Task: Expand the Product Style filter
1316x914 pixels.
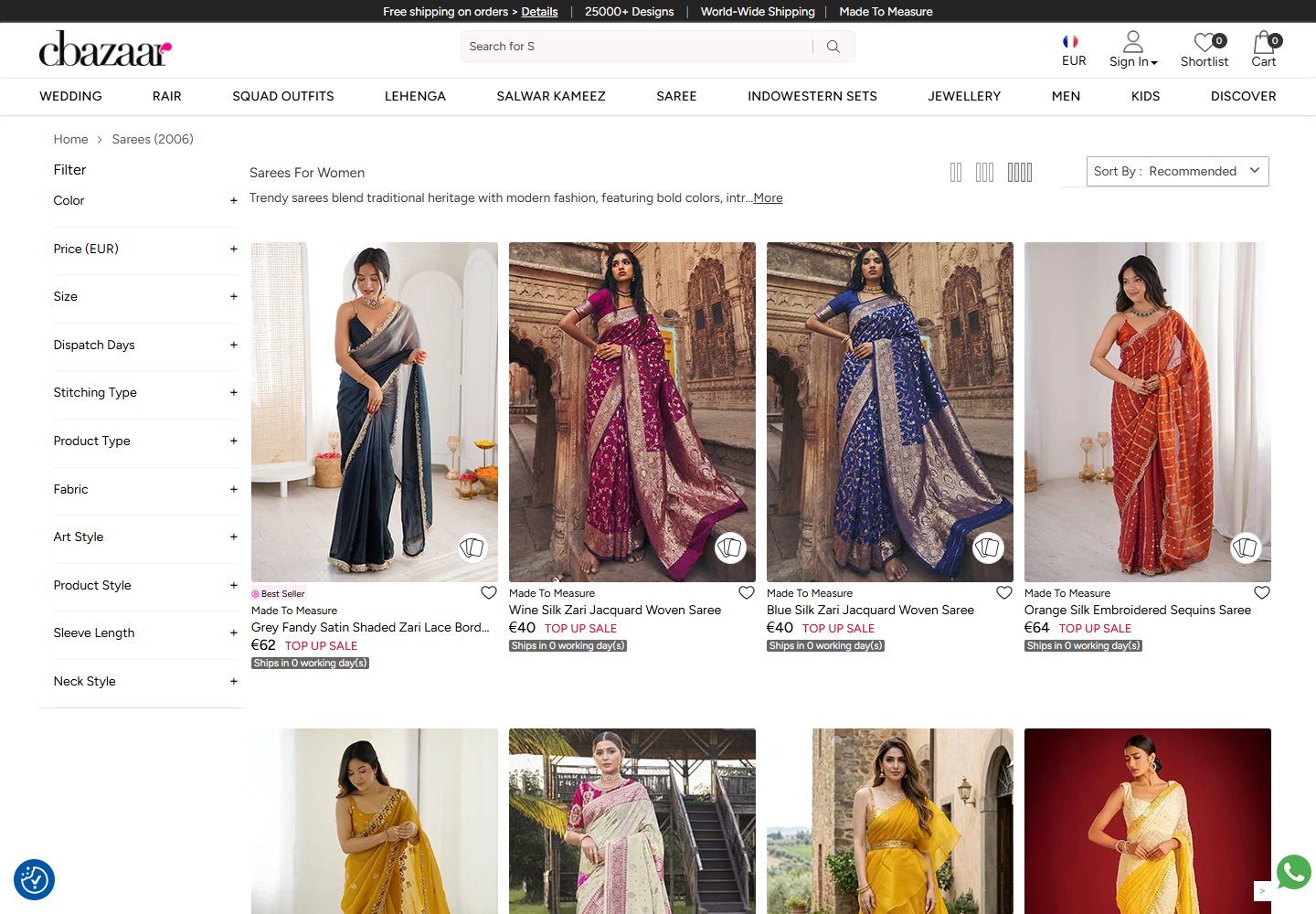Action: click(234, 585)
